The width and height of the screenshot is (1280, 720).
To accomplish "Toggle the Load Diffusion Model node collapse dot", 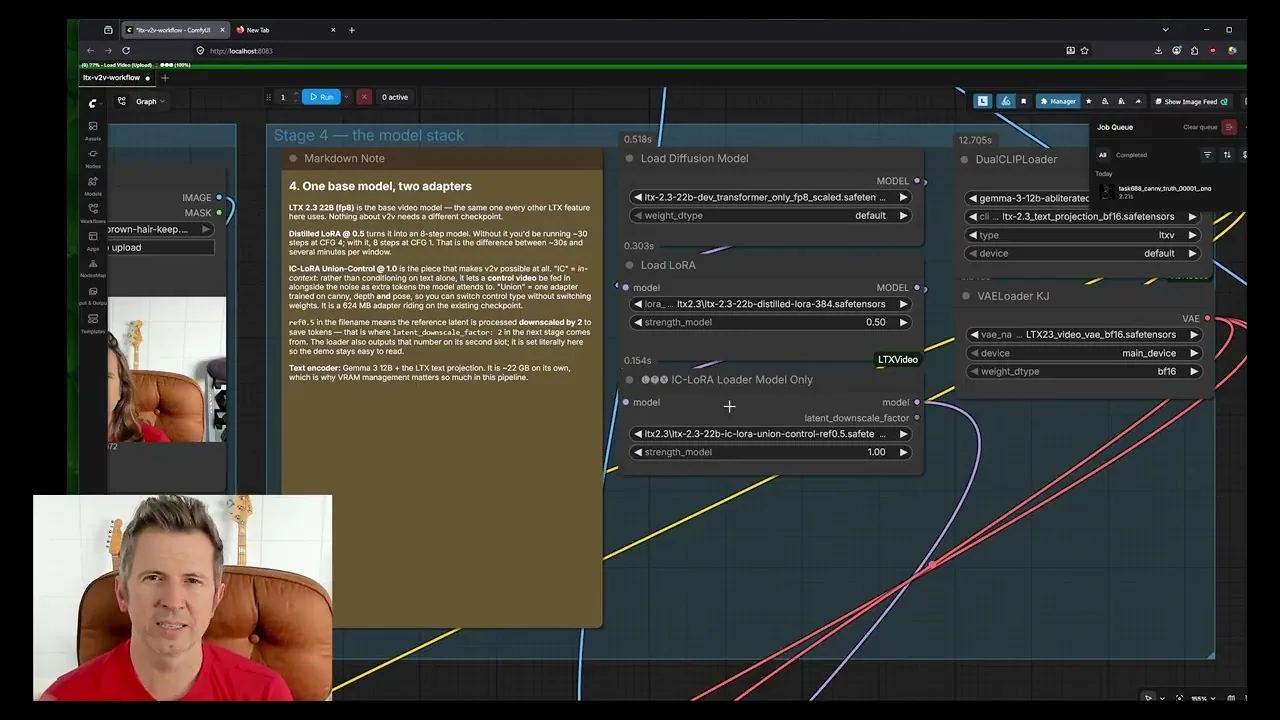I will [630, 158].
